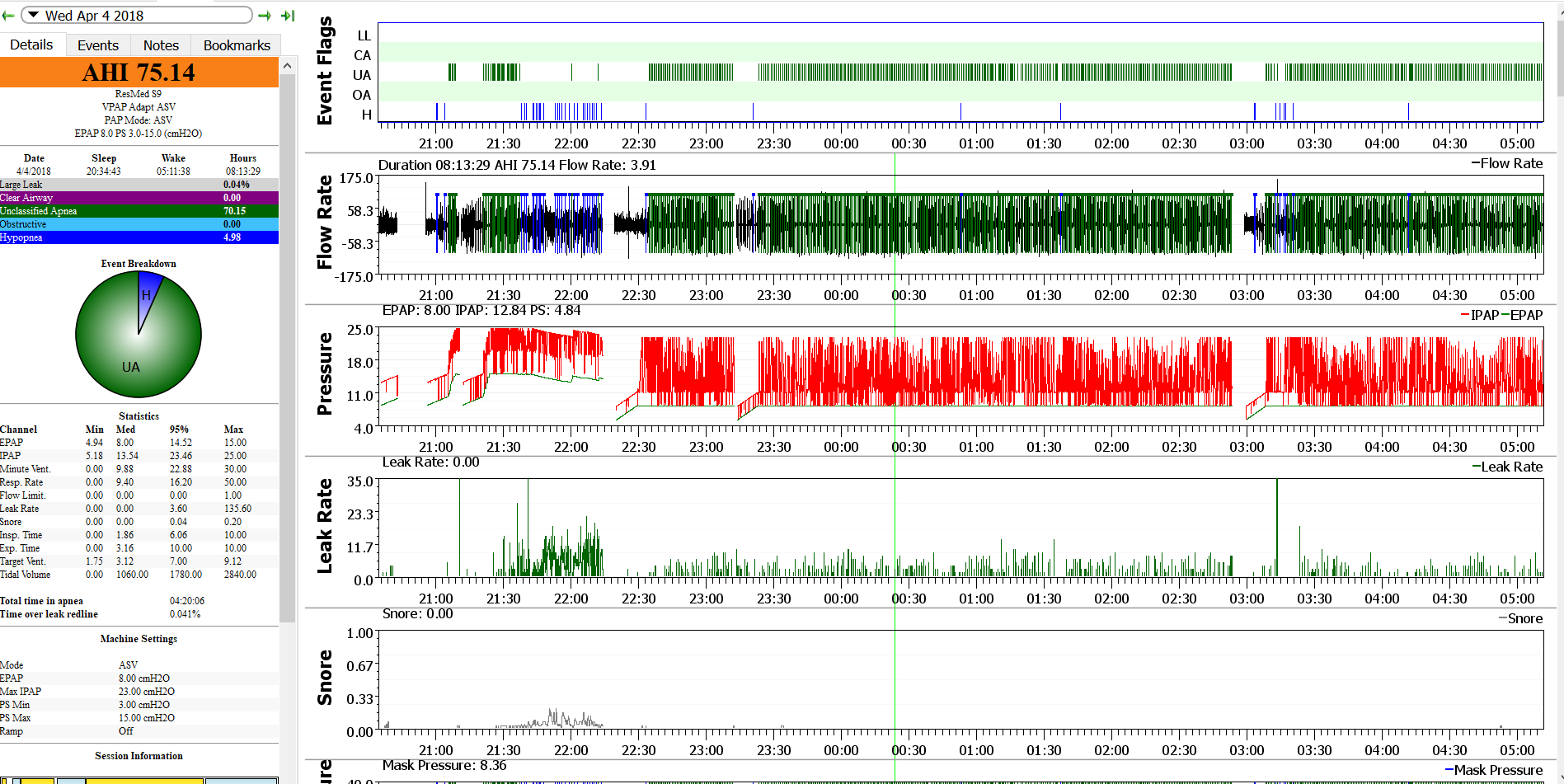Click the OA row label in Event Flags
The width and height of the screenshot is (1564, 784).
(x=362, y=95)
